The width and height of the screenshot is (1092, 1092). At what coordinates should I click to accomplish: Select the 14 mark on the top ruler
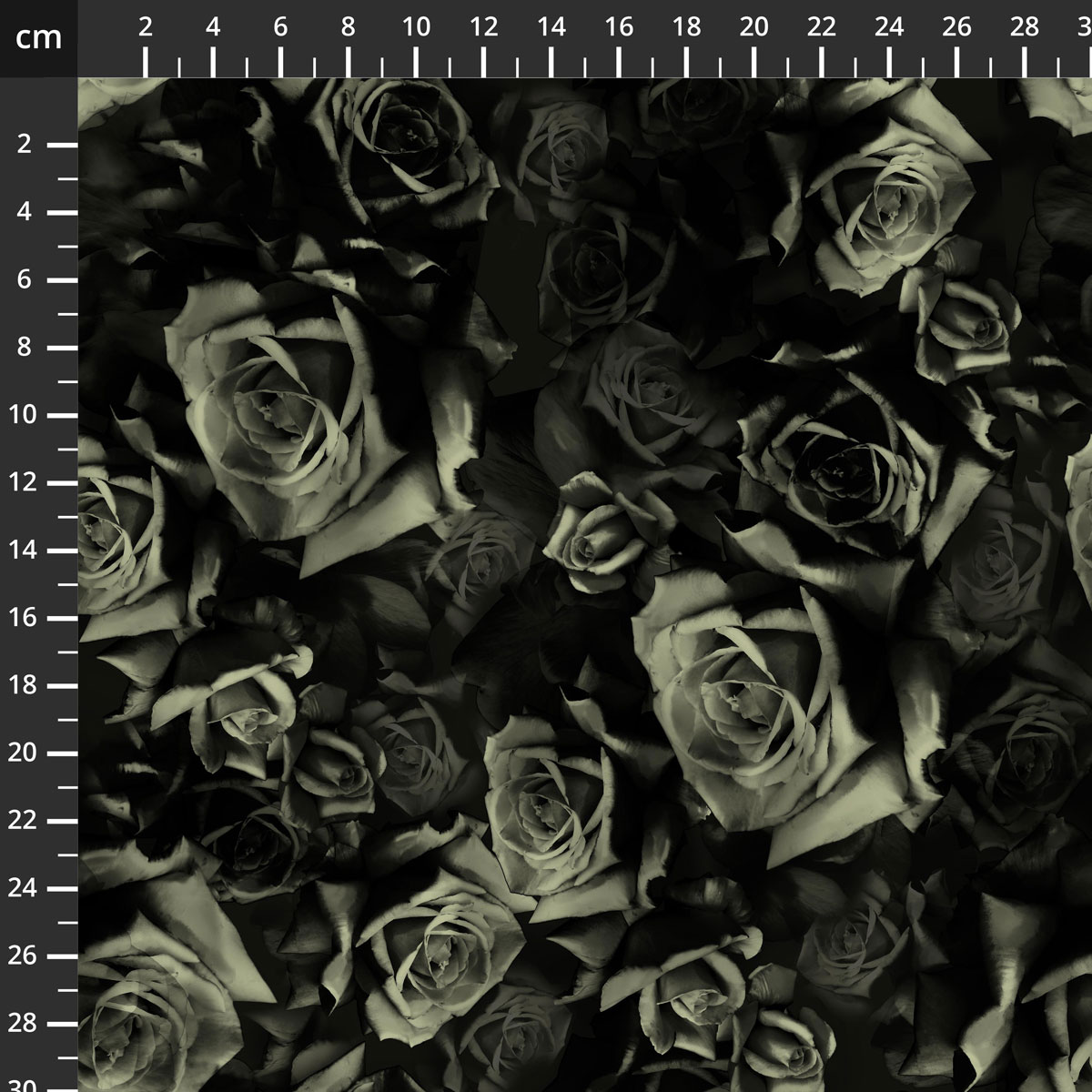tap(551, 28)
